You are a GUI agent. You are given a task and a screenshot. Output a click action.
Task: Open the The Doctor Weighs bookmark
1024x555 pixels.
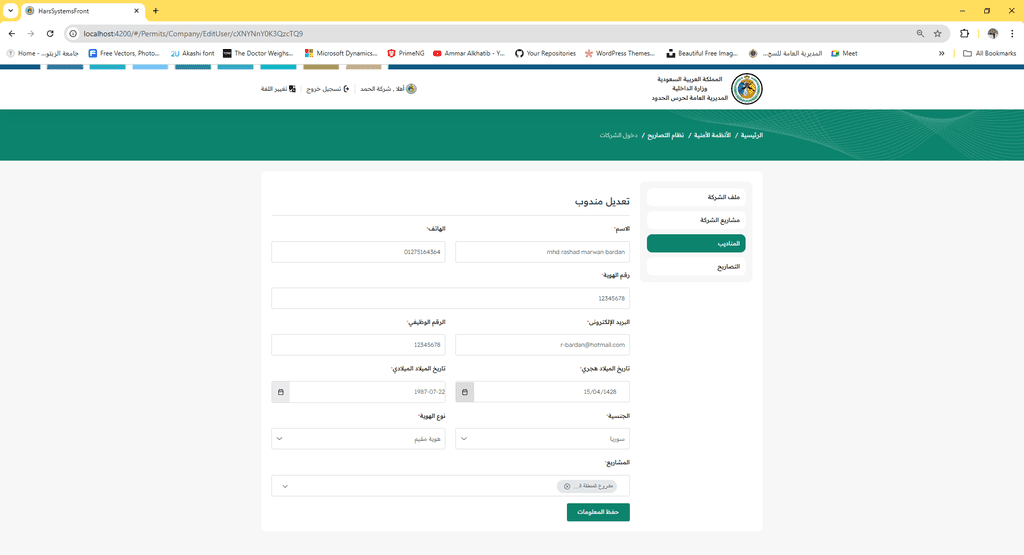point(258,54)
